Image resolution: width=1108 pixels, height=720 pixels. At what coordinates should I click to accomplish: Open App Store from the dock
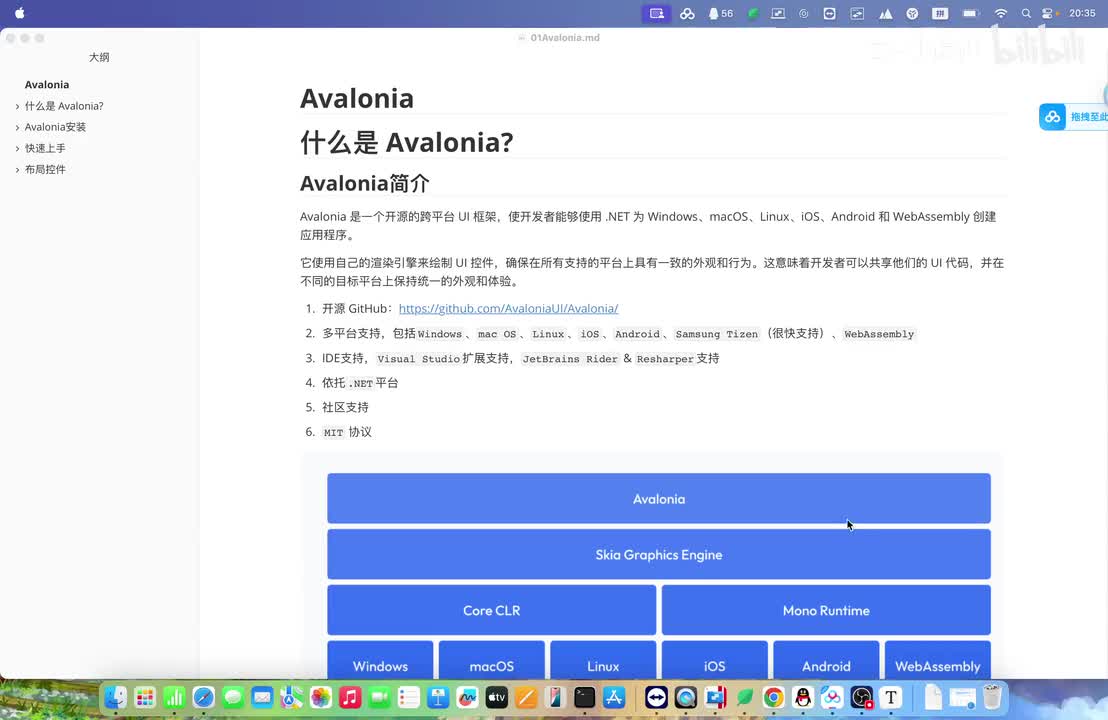(x=614, y=698)
